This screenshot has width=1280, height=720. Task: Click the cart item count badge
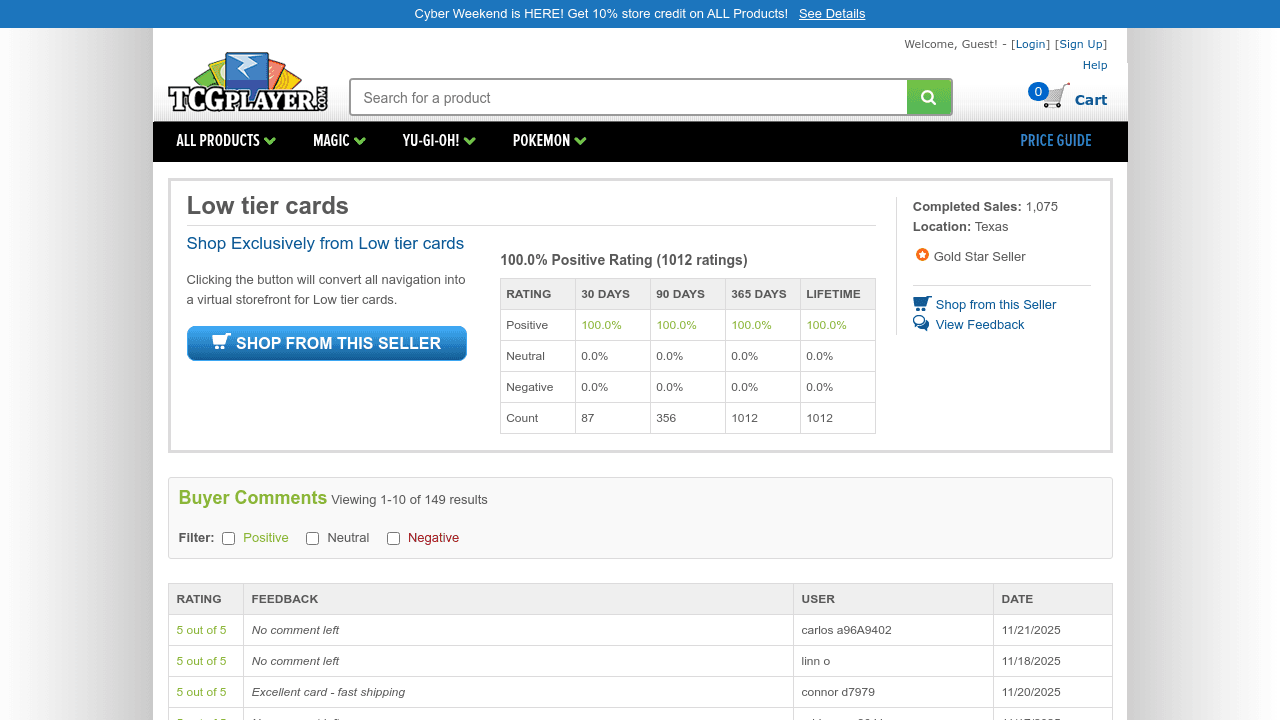[x=1038, y=92]
